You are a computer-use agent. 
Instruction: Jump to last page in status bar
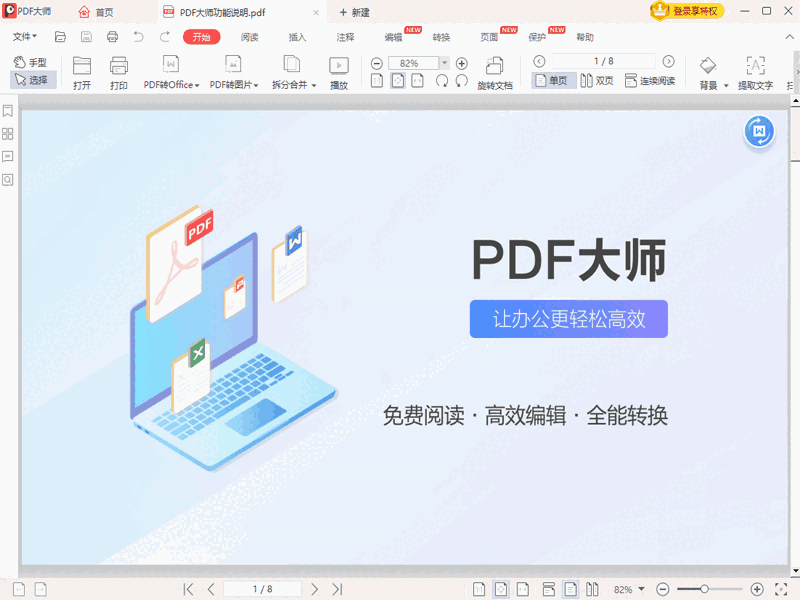(x=337, y=589)
